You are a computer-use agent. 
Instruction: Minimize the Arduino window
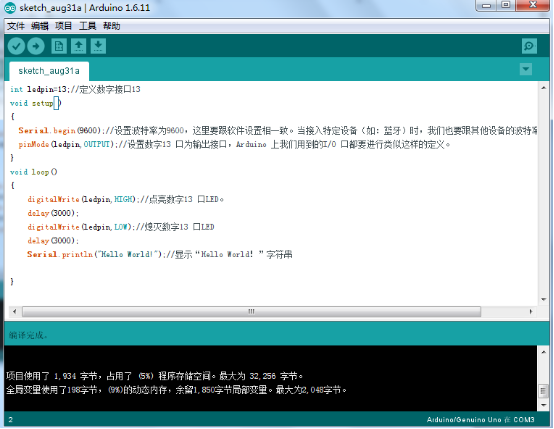[487, 6]
